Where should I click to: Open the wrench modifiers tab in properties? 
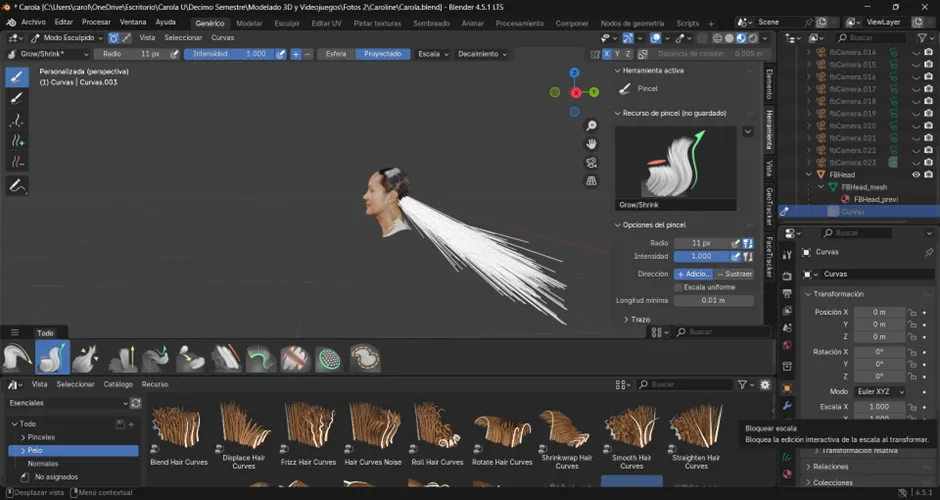(x=787, y=407)
